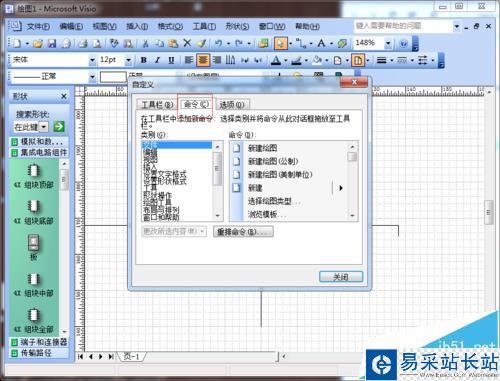Image resolution: width=500 pixels, height=381 pixels.
Task: Click the Save floppy disk icon
Action: click(52, 43)
